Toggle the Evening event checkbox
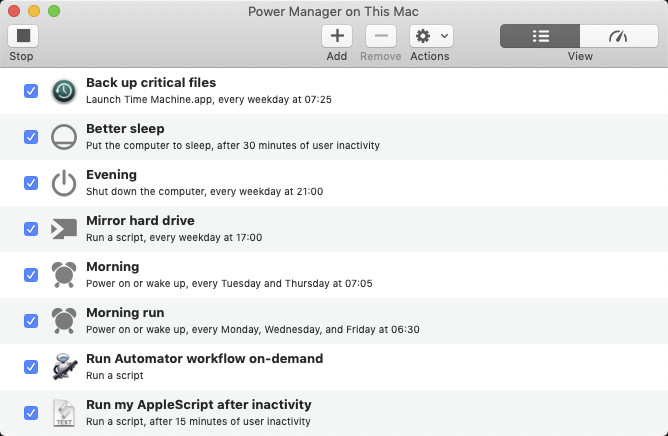This screenshot has width=668, height=436. 31,183
